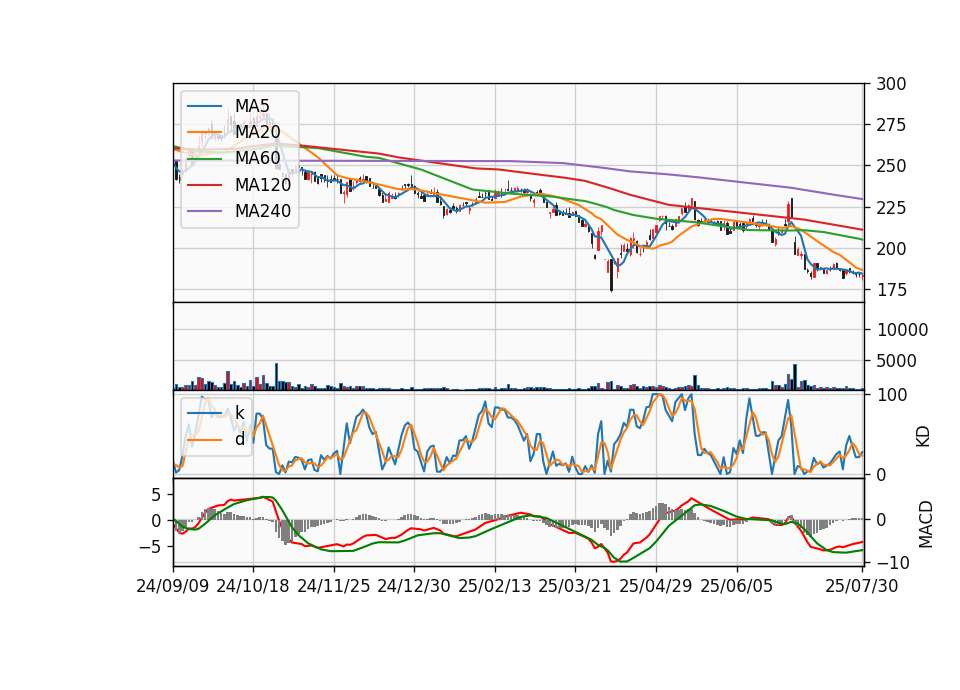Viewport: 960px width, 690px height.
Task: Click the 300 price axis tick
Action: [891, 84]
